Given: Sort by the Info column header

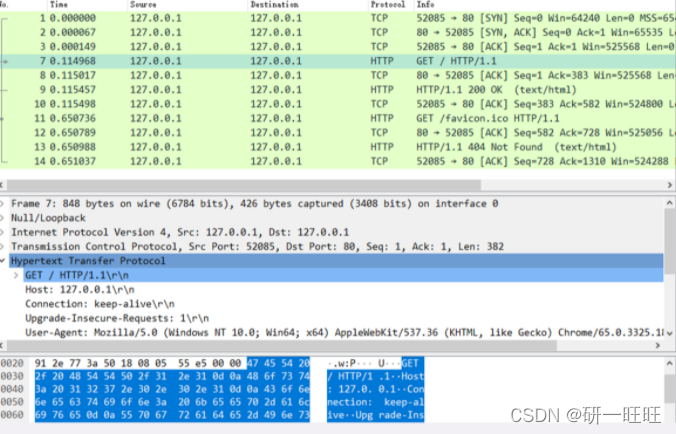Looking at the screenshot, I should click(x=425, y=5).
